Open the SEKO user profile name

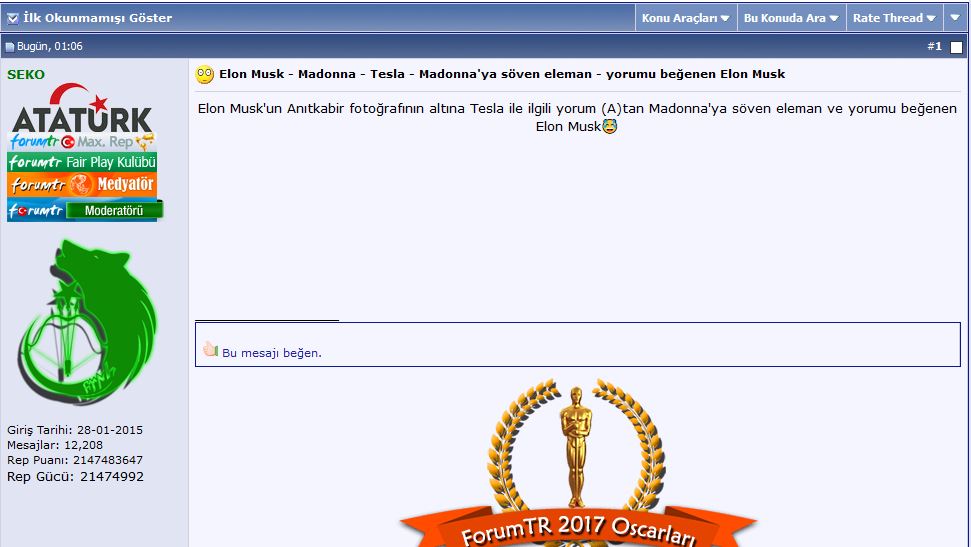pos(26,74)
